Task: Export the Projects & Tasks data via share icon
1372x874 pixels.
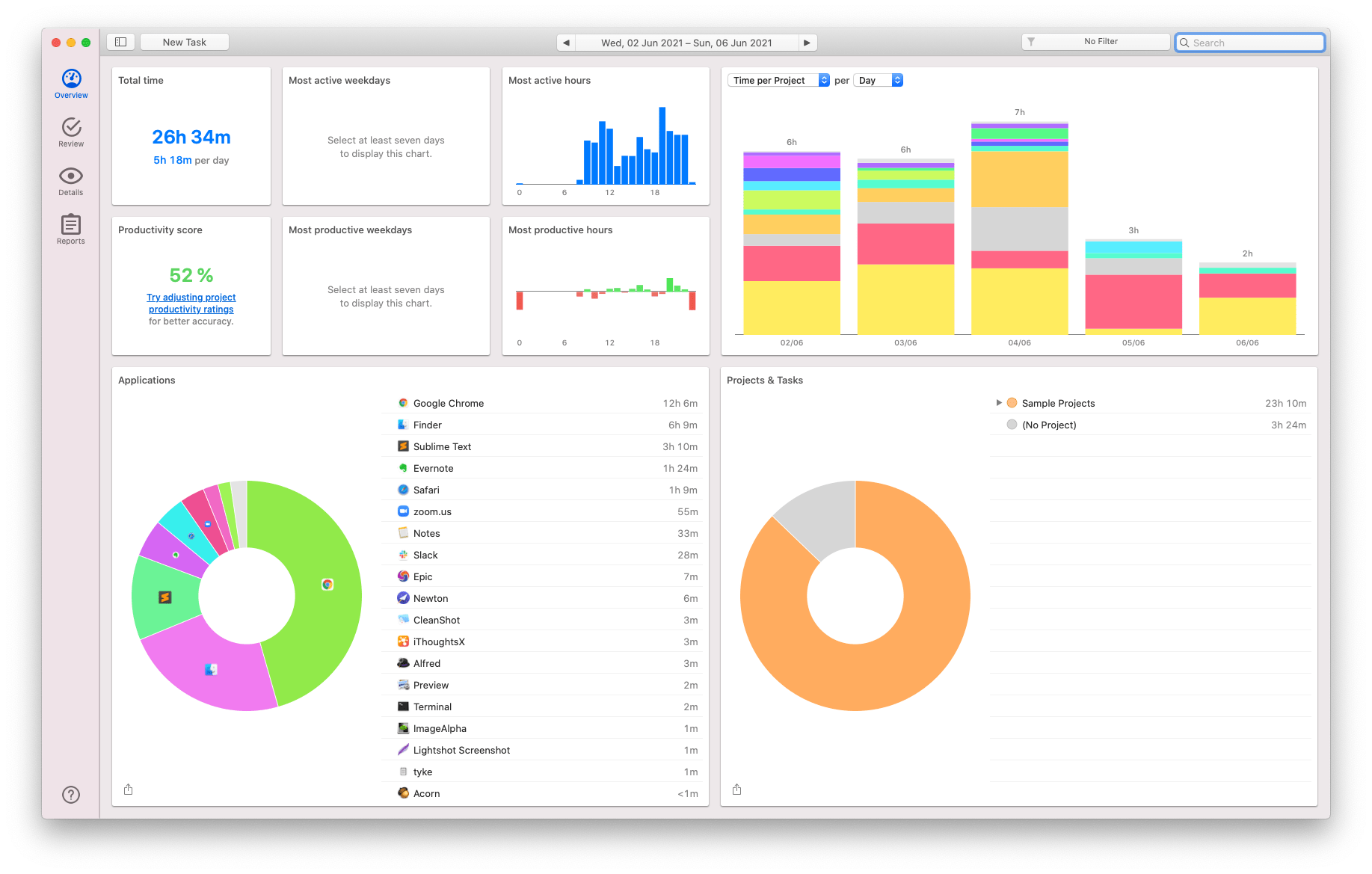Action: click(x=736, y=789)
